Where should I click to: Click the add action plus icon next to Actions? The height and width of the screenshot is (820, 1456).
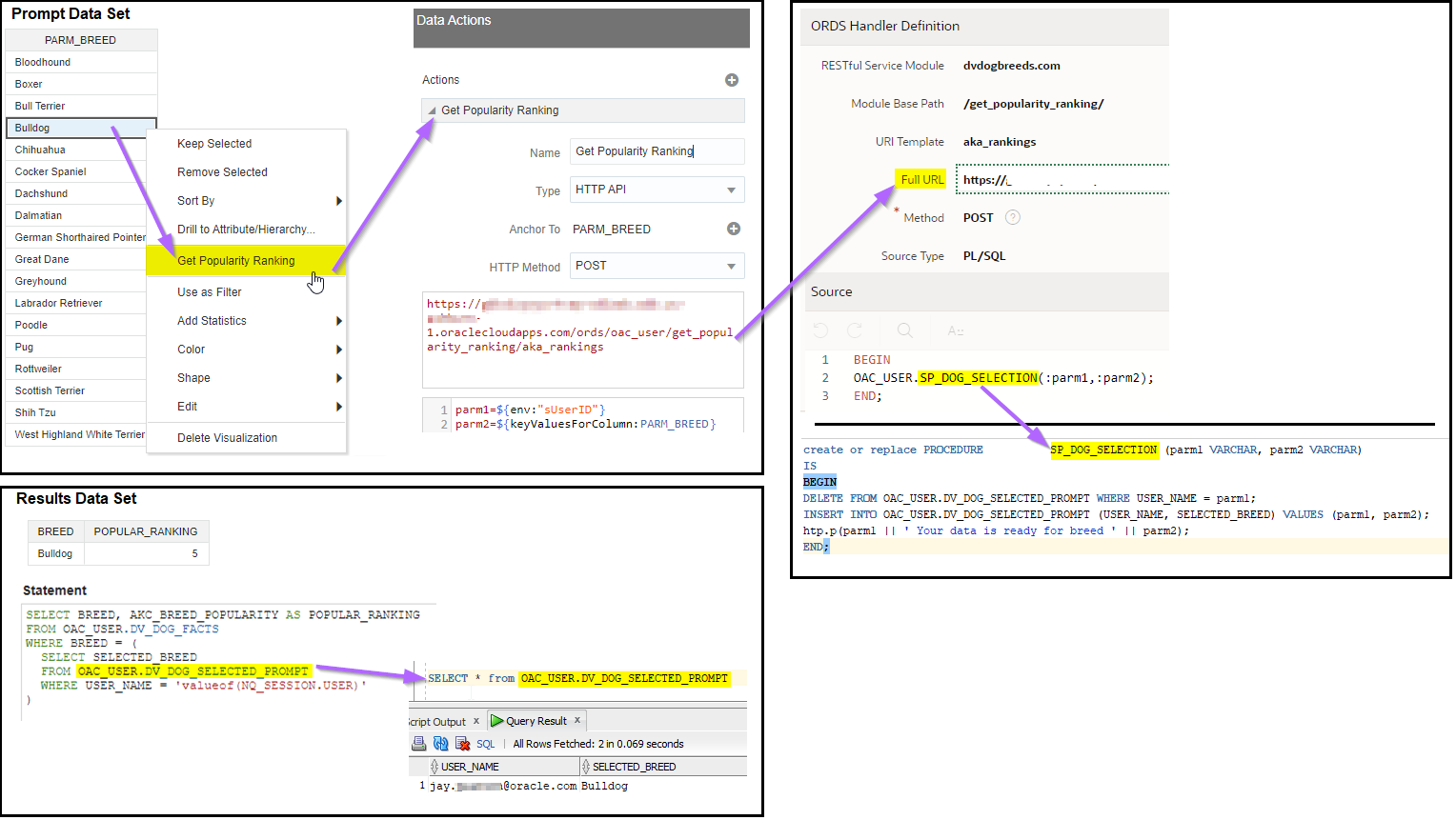point(732,80)
